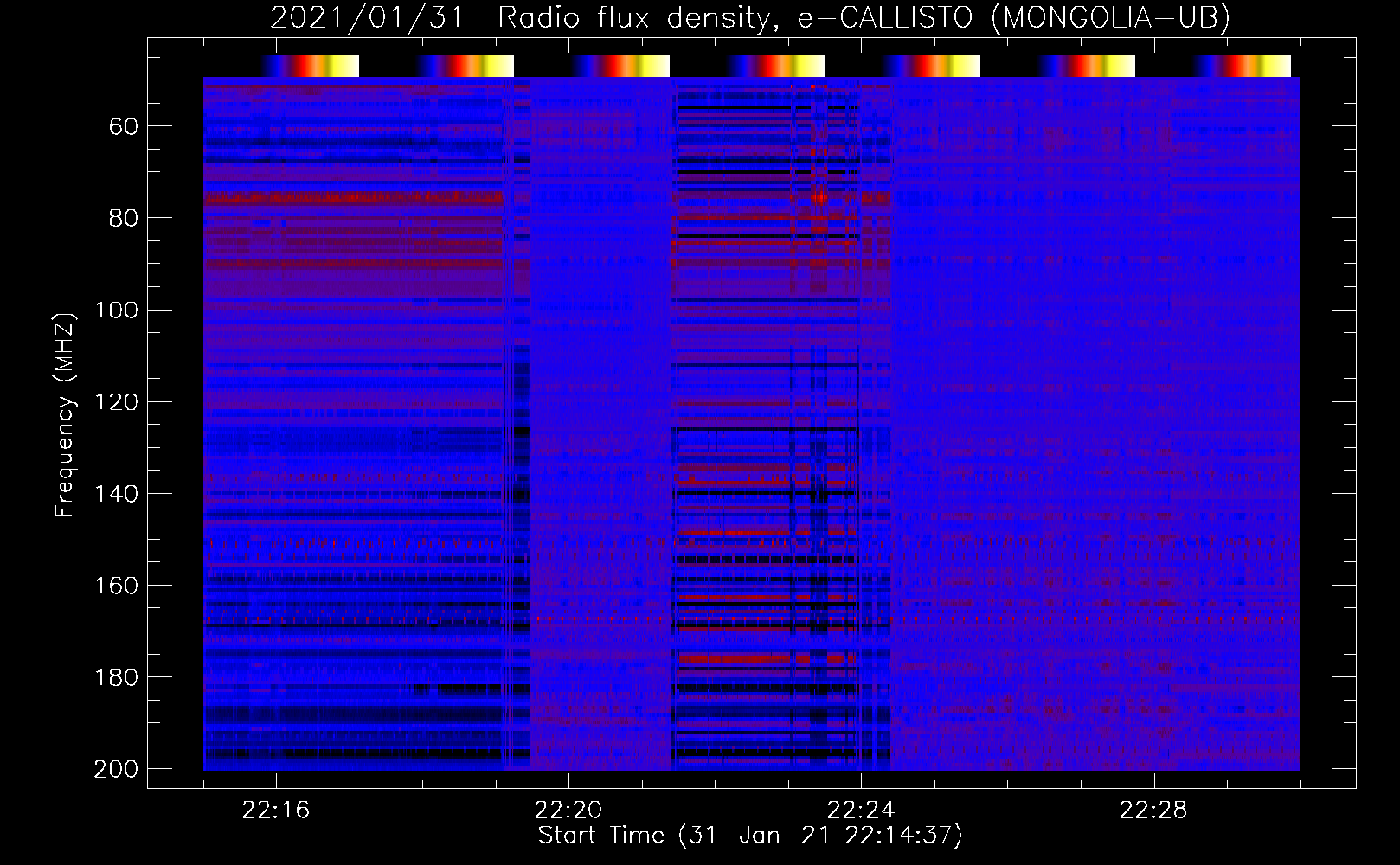The width and height of the screenshot is (1400, 865).
Task: Click the '22:16' time tick label
Action: (x=276, y=810)
